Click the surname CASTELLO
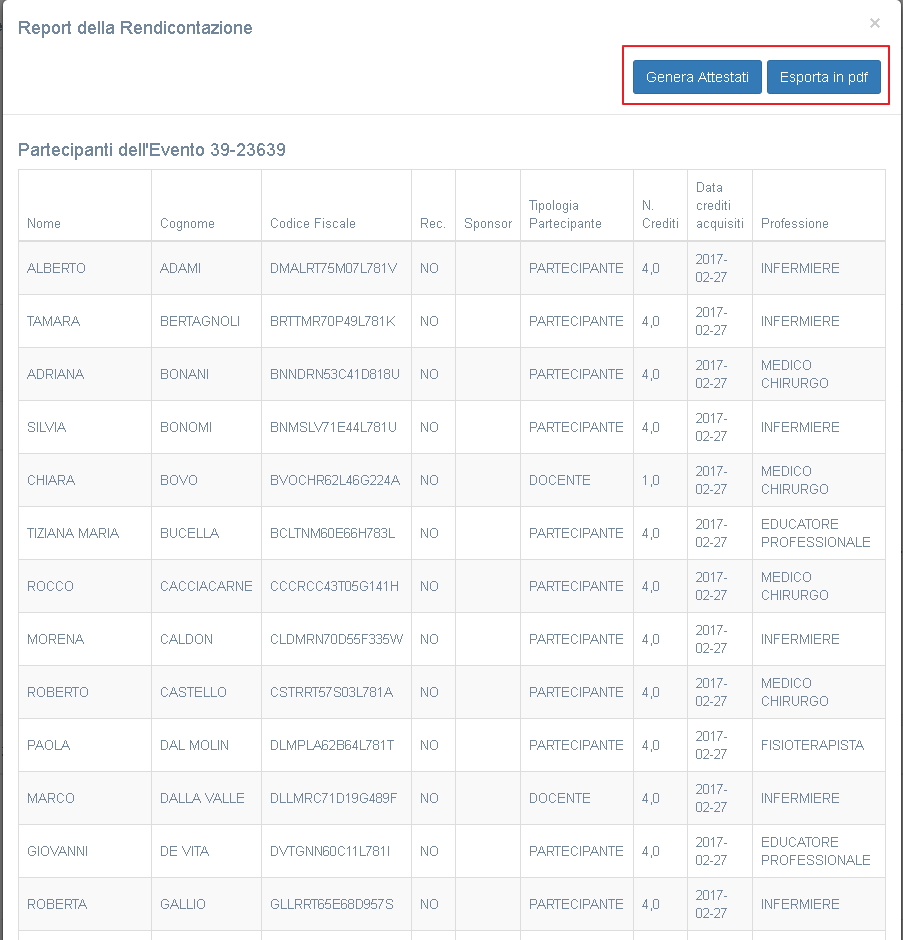Screen dimensions: 903x940 click(x=193, y=692)
